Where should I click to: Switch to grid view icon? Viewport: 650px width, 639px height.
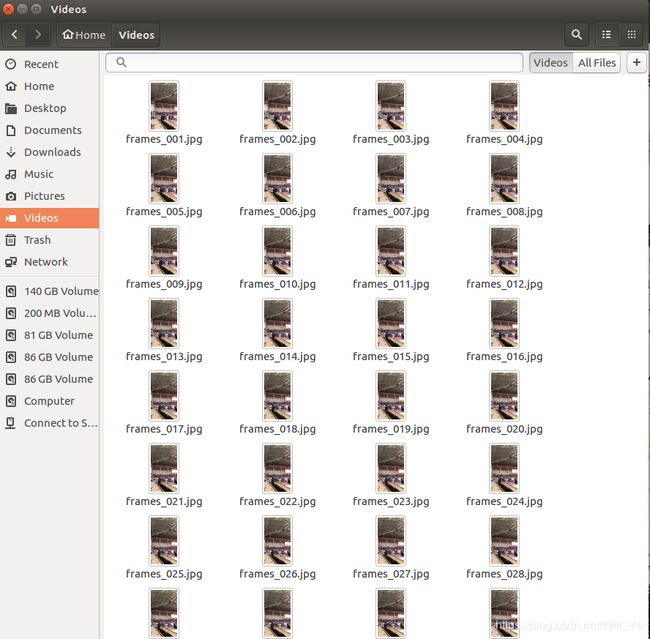click(631, 34)
